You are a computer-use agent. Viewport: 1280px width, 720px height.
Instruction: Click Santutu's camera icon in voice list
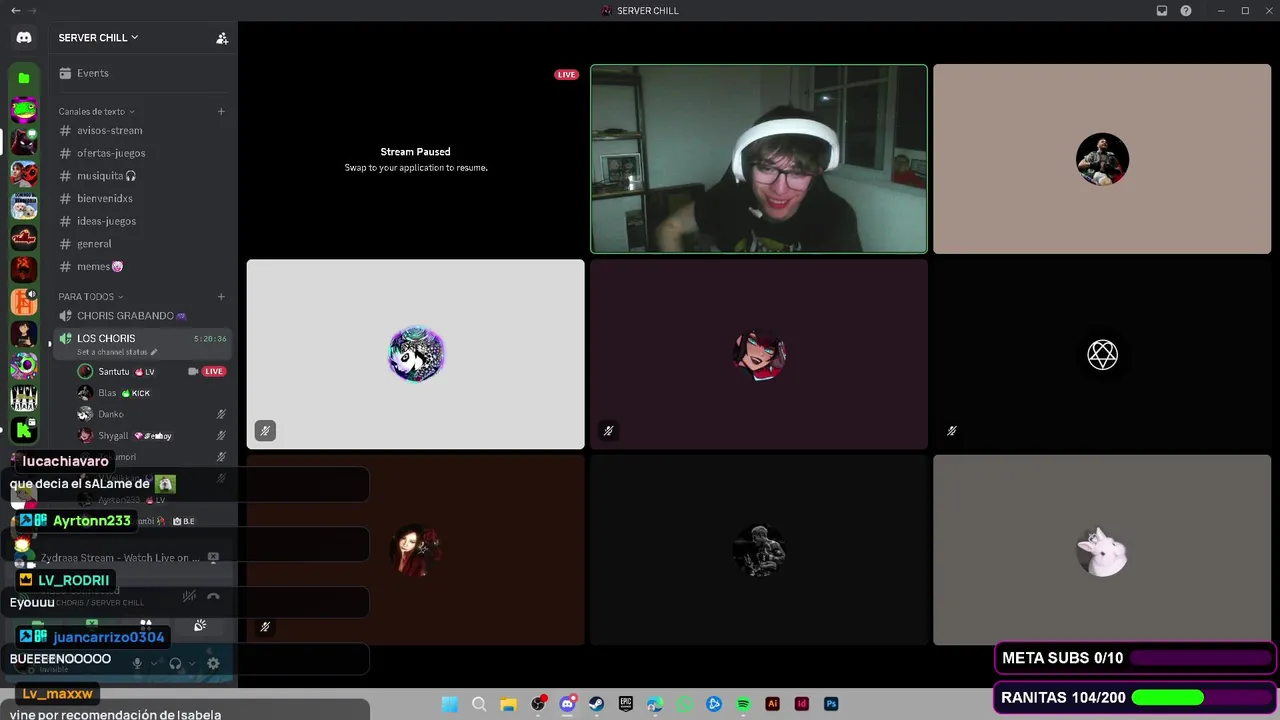point(193,371)
